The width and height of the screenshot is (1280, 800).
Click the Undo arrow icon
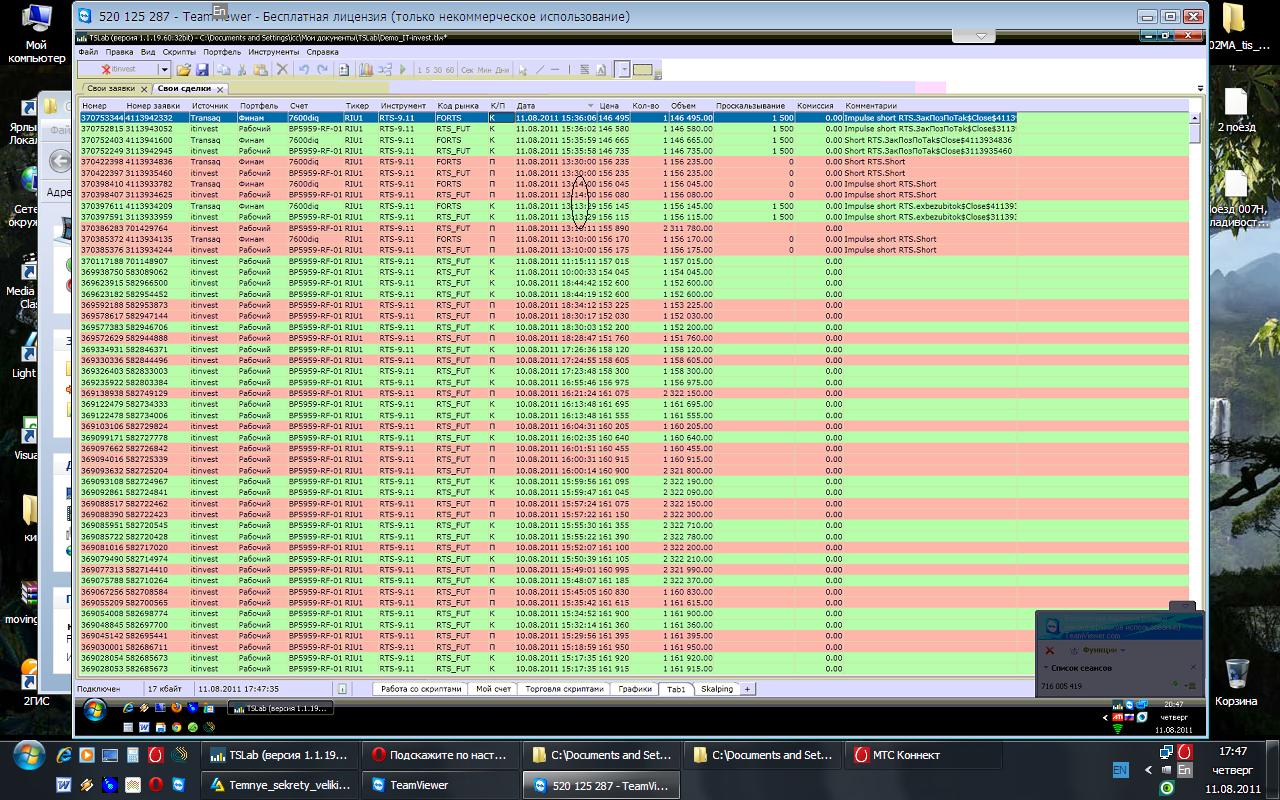[x=303, y=70]
